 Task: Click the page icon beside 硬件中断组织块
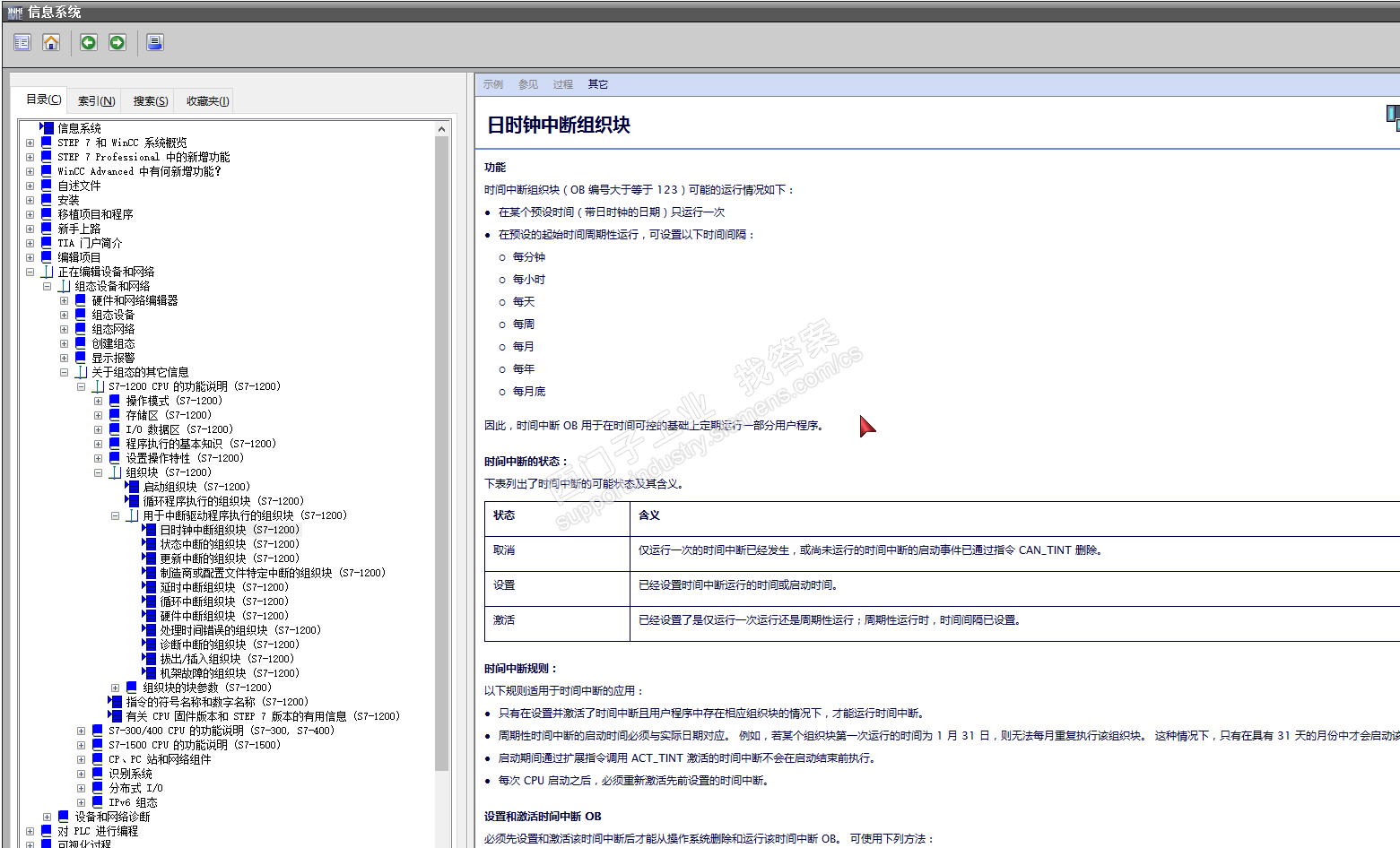(149, 616)
